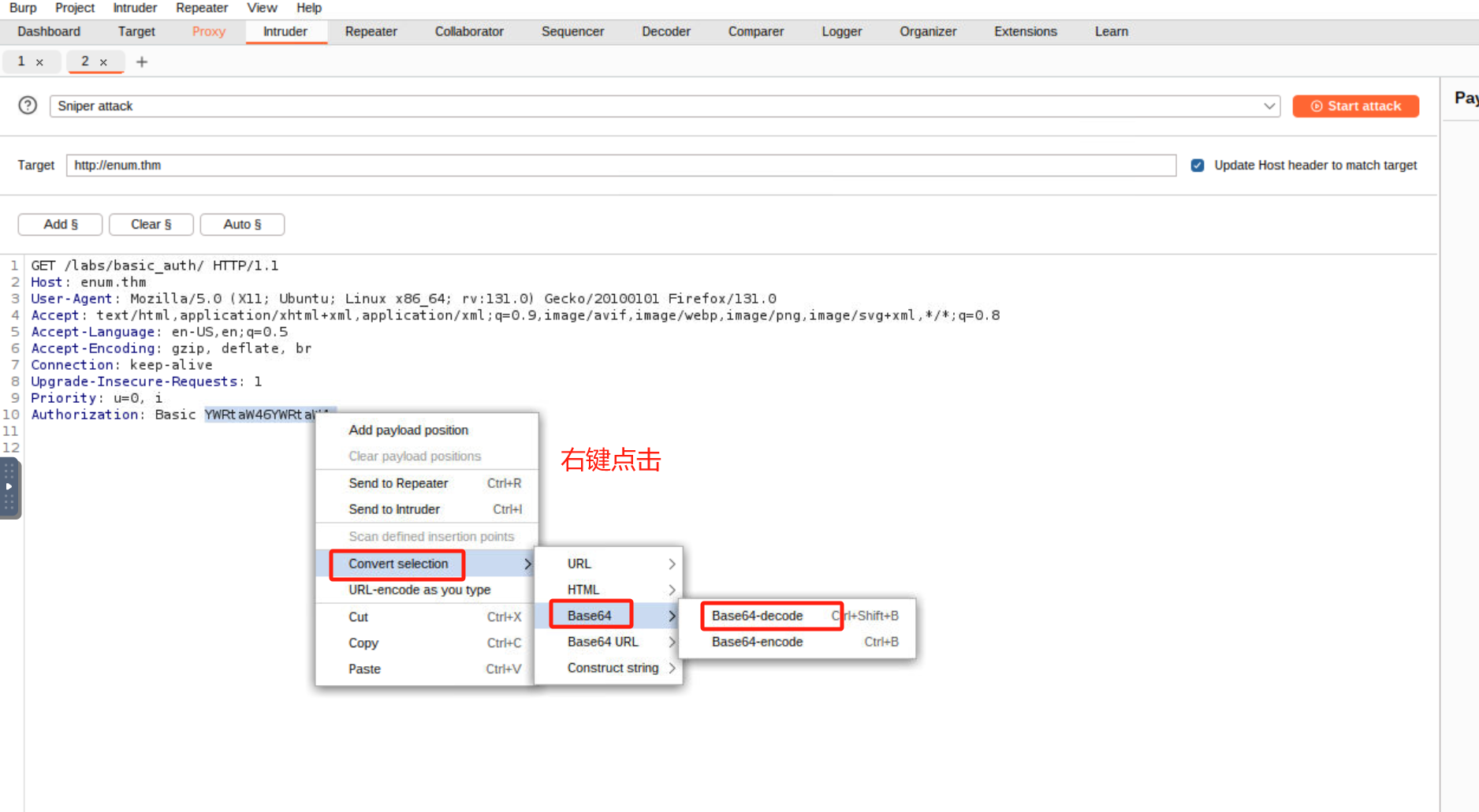Select the Intruder tool tab
The height and width of the screenshot is (812, 1479).
click(x=285, y=32)
